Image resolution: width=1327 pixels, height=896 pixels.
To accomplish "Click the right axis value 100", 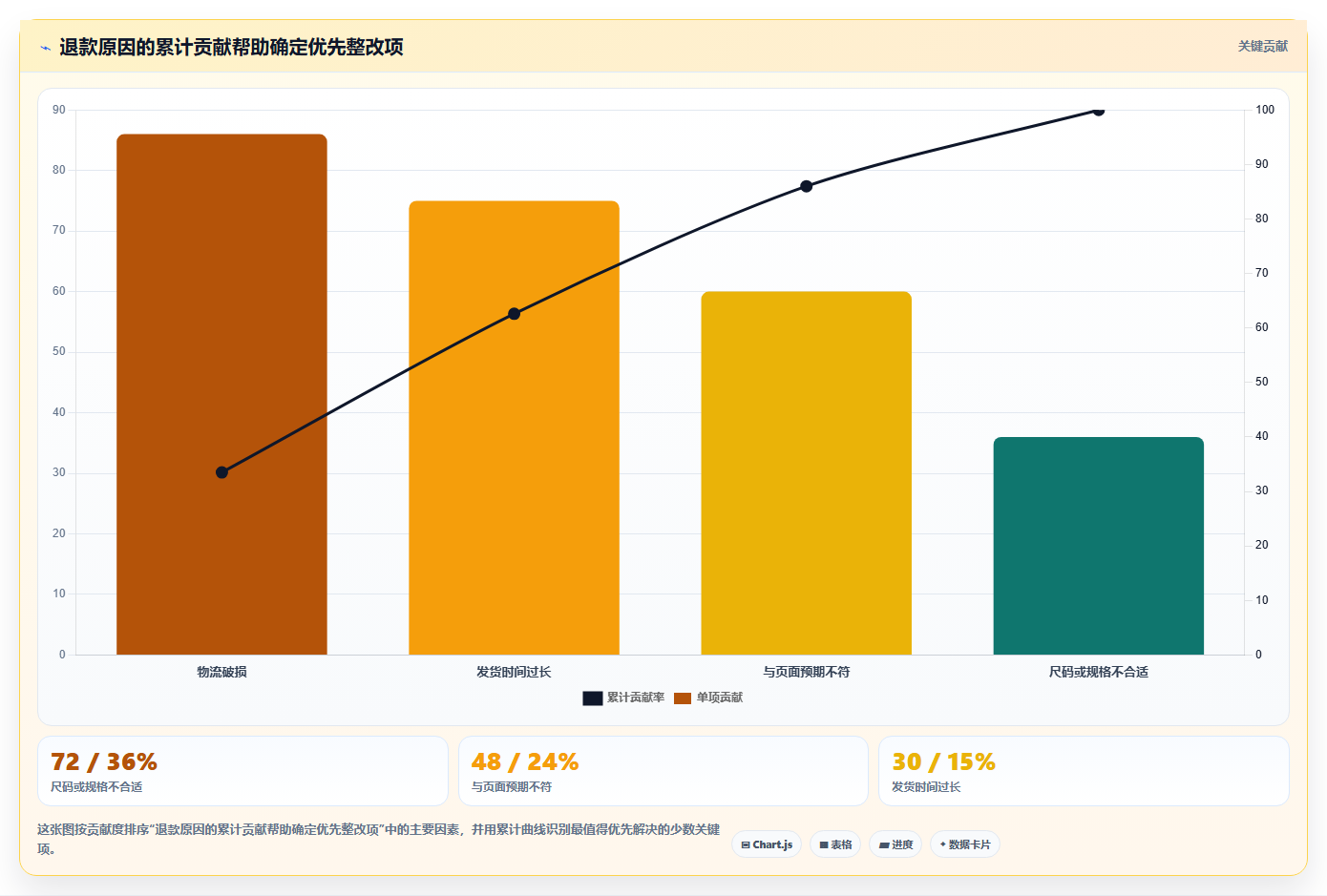I will click(1264, 110).
